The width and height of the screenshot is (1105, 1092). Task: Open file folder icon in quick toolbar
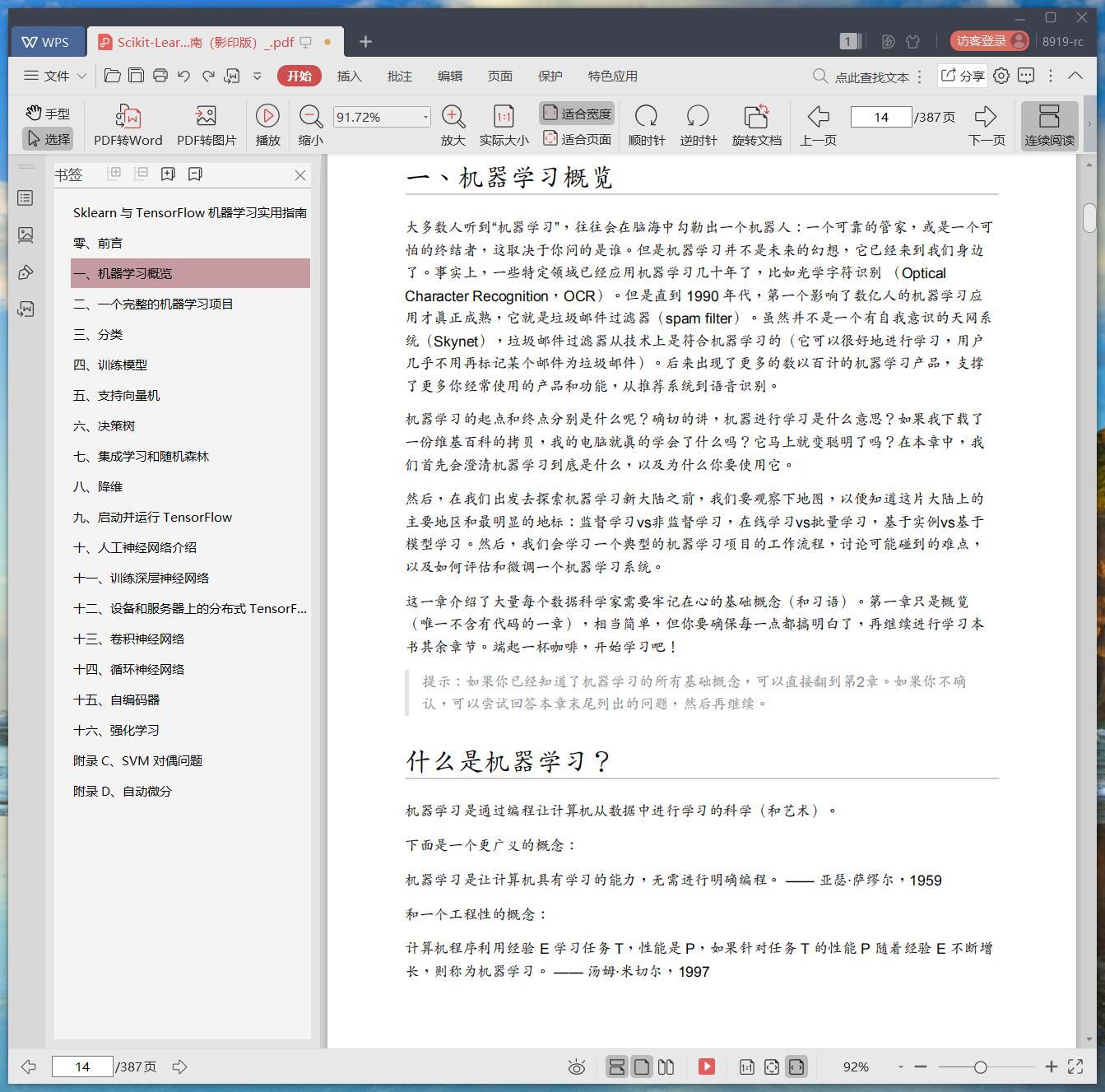pyautogui.click(x=113, y=76)
